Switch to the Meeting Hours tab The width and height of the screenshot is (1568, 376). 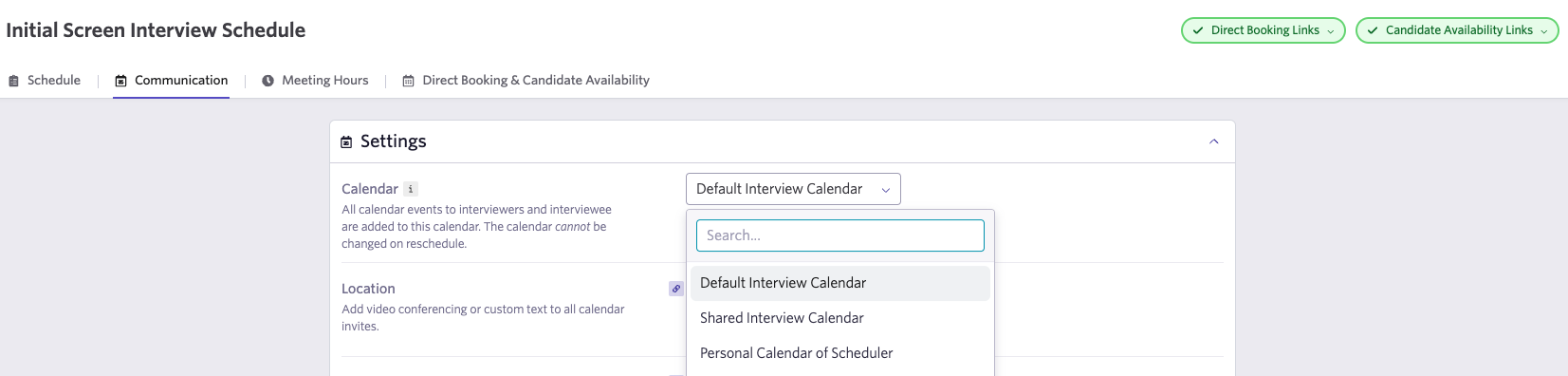pyautogui.click(x=315, y=81)
